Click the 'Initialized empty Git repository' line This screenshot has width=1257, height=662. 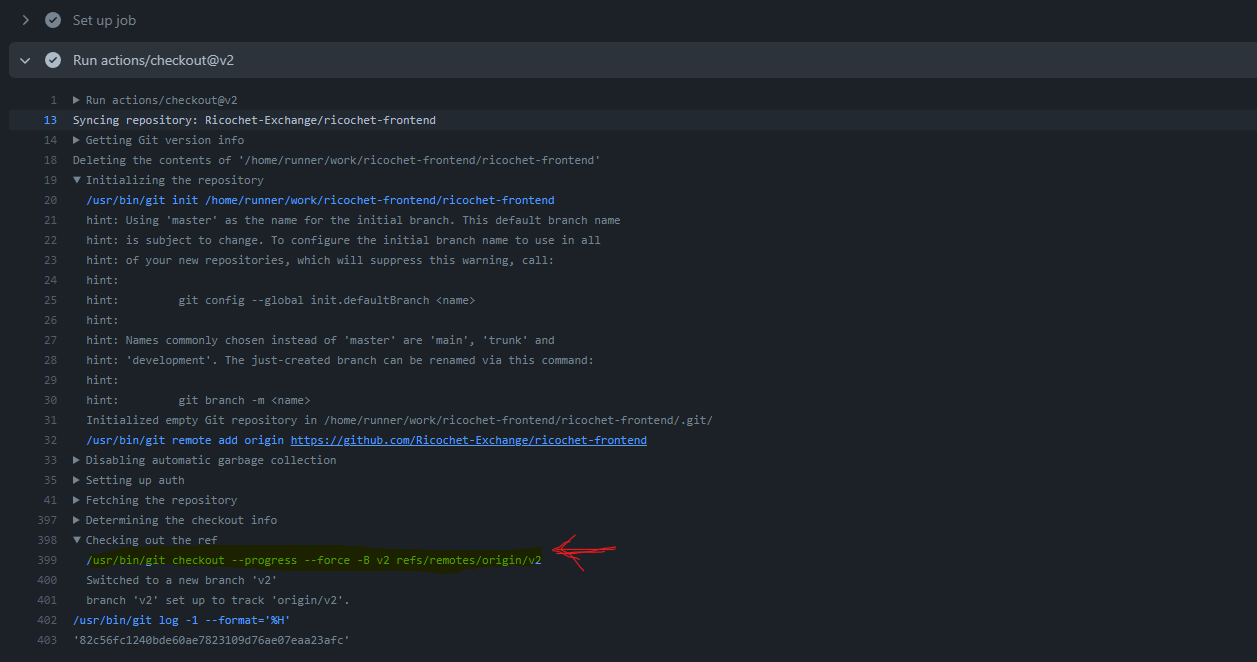399,420
